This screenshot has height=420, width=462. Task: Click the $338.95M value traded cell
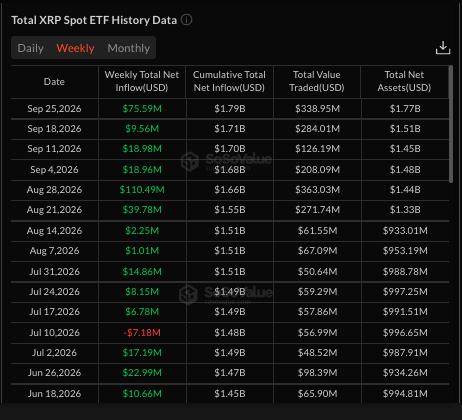pos(317,109)
